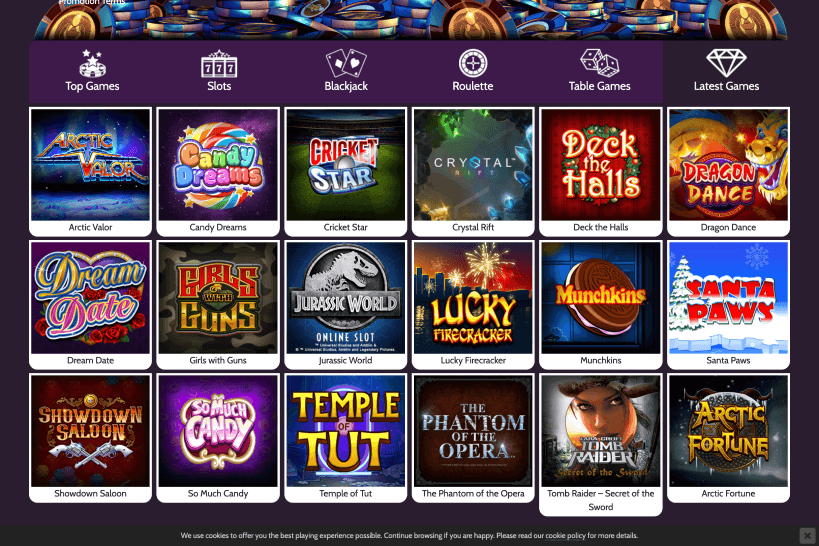Screen dimensions: 819x546
Task: Open the Blackjack cards icon
Action: coord(346,63)
